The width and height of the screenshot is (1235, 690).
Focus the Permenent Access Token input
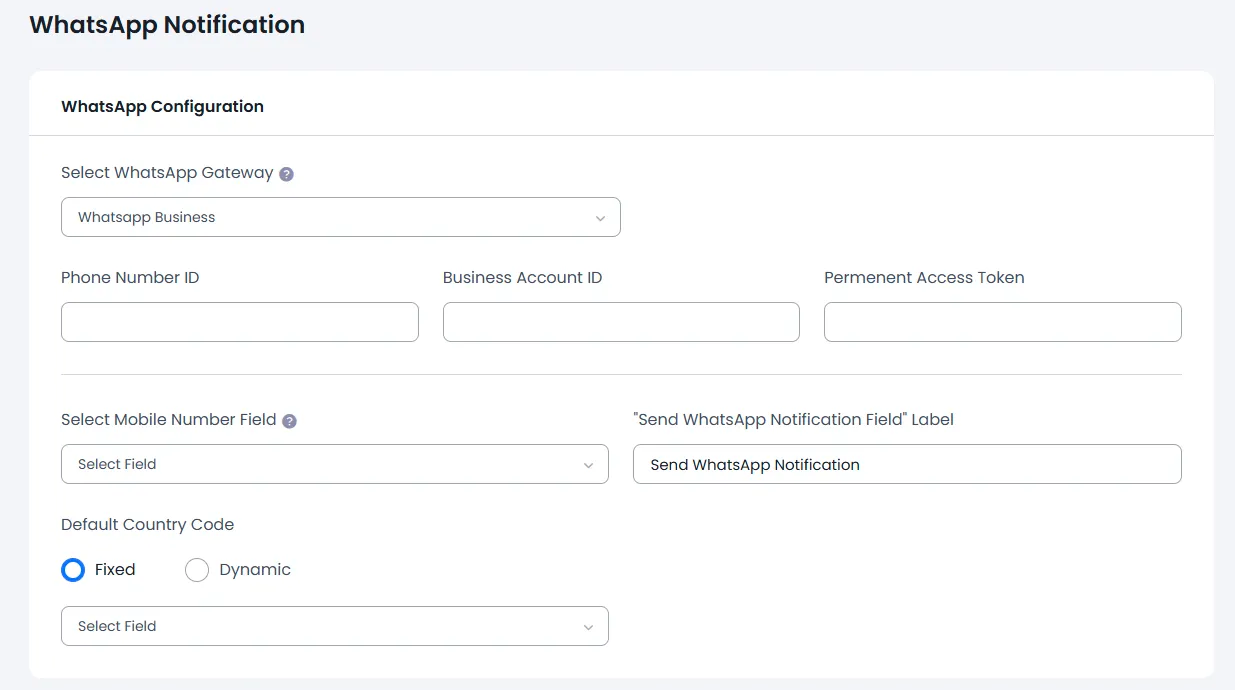pyautogui.click(x=1003, y=322)
